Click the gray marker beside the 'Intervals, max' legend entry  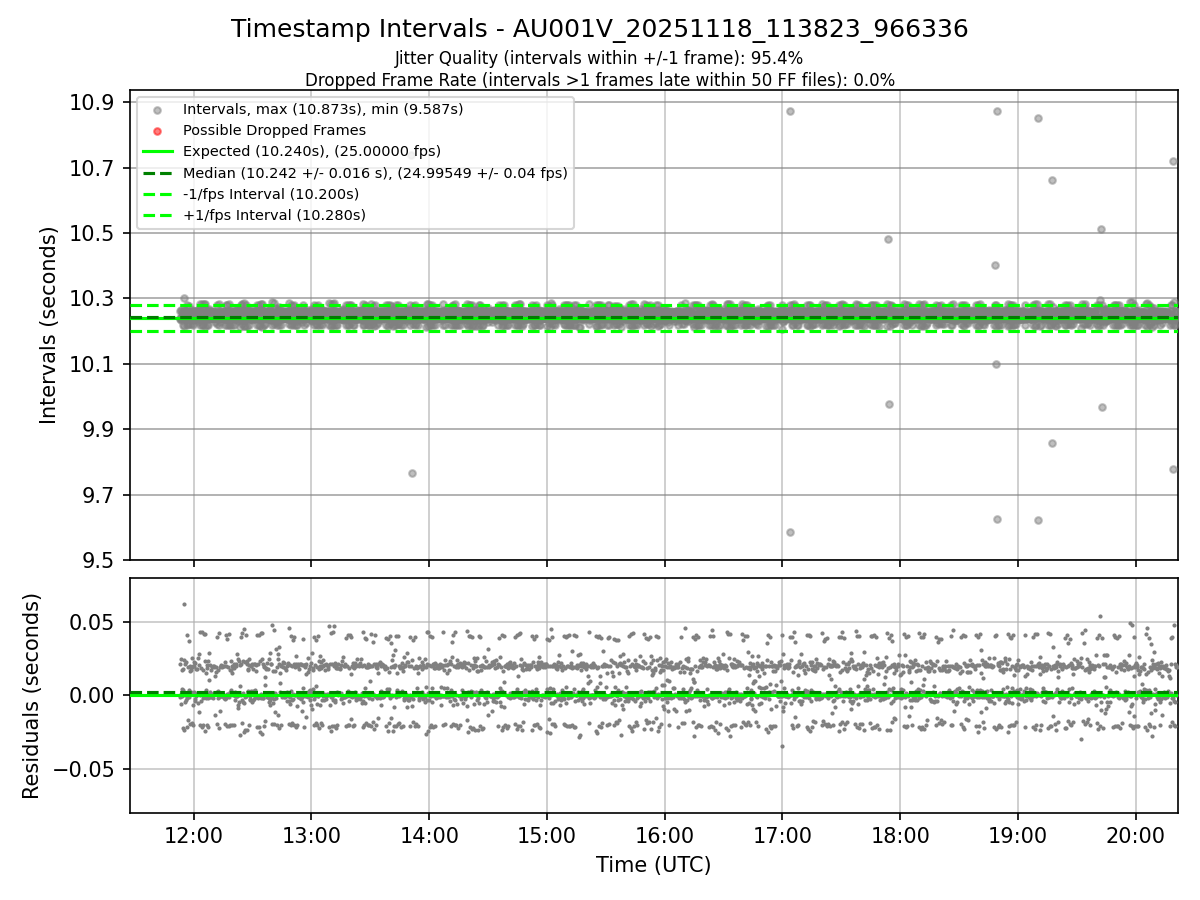pyautogui.click(x=157, y=110)
